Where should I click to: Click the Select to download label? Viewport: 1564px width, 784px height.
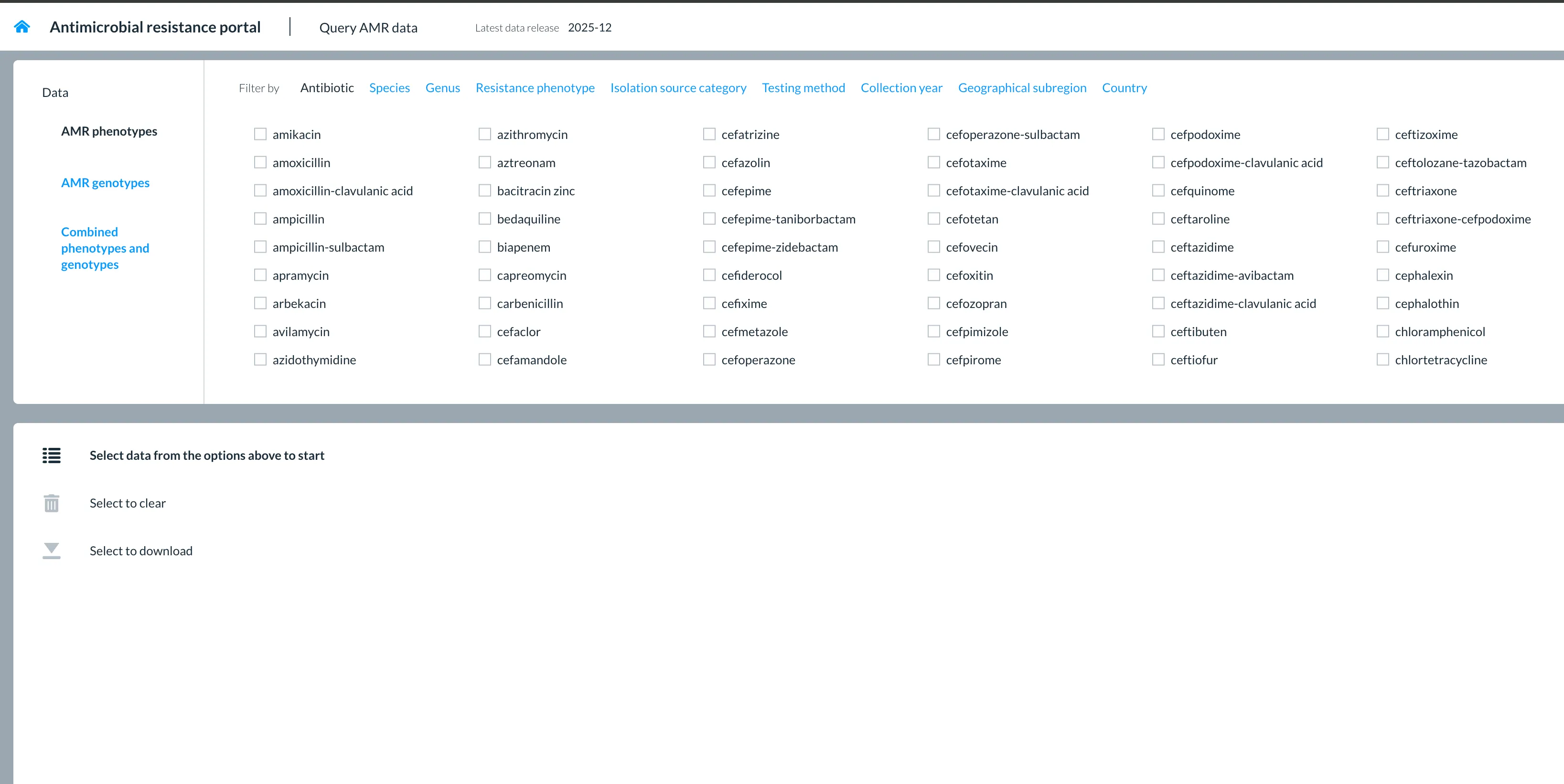pos(141,551)
